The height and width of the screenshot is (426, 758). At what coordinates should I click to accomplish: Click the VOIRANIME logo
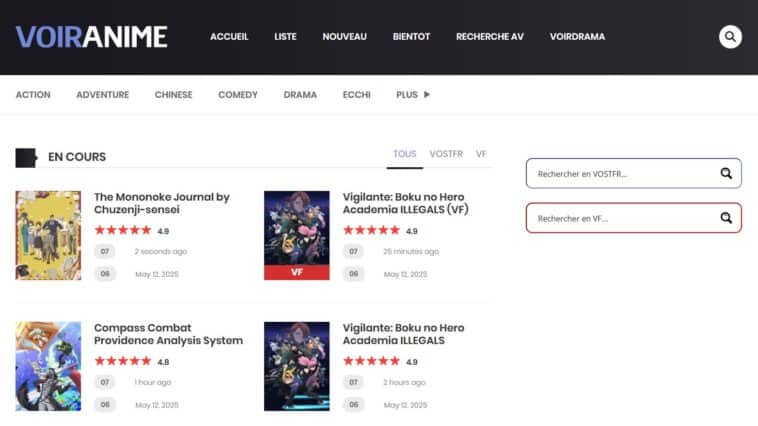click(x=92, y=37)
